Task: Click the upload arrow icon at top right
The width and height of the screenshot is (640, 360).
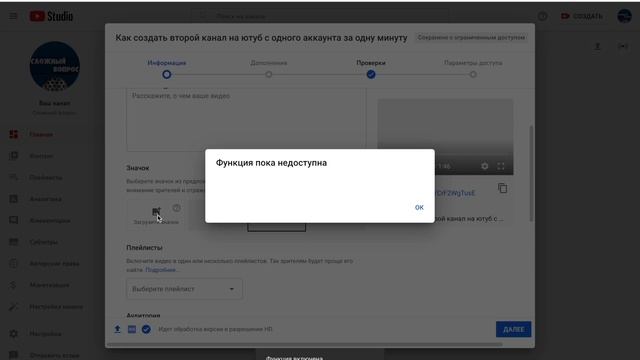Action: pos(598,47)
